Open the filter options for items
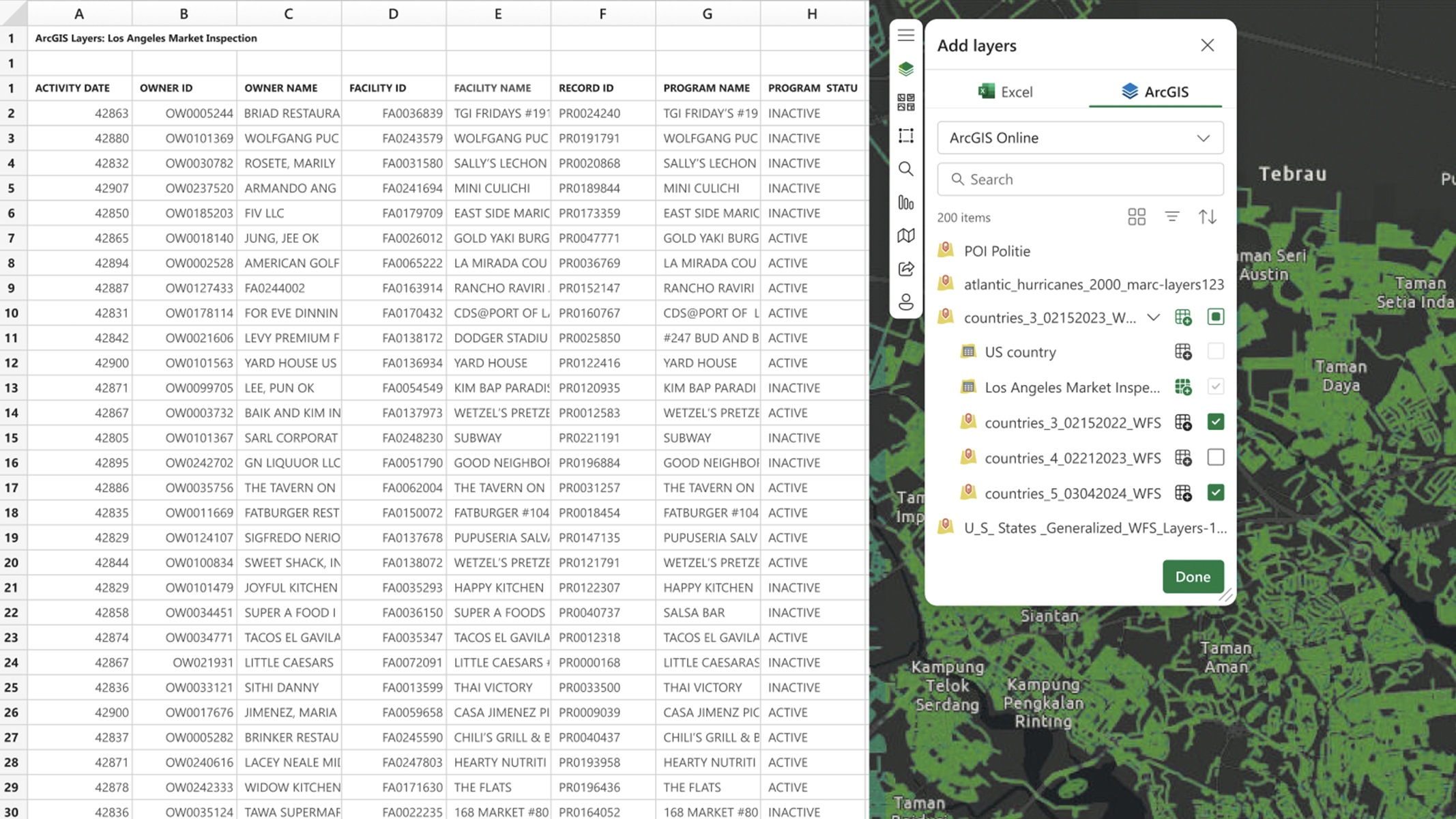 click(x=1172, y=217)
